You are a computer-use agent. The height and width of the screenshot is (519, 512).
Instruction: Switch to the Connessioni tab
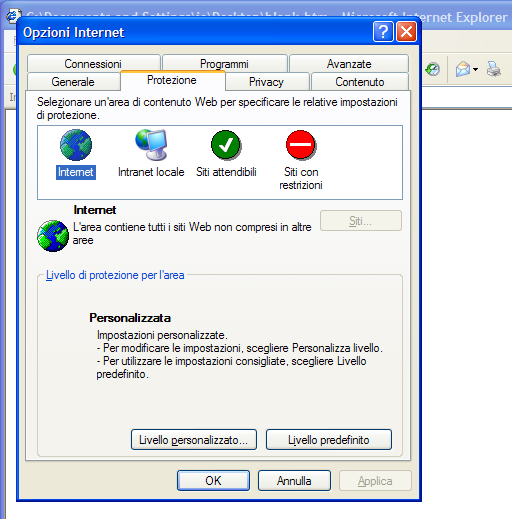click(93, 63)
